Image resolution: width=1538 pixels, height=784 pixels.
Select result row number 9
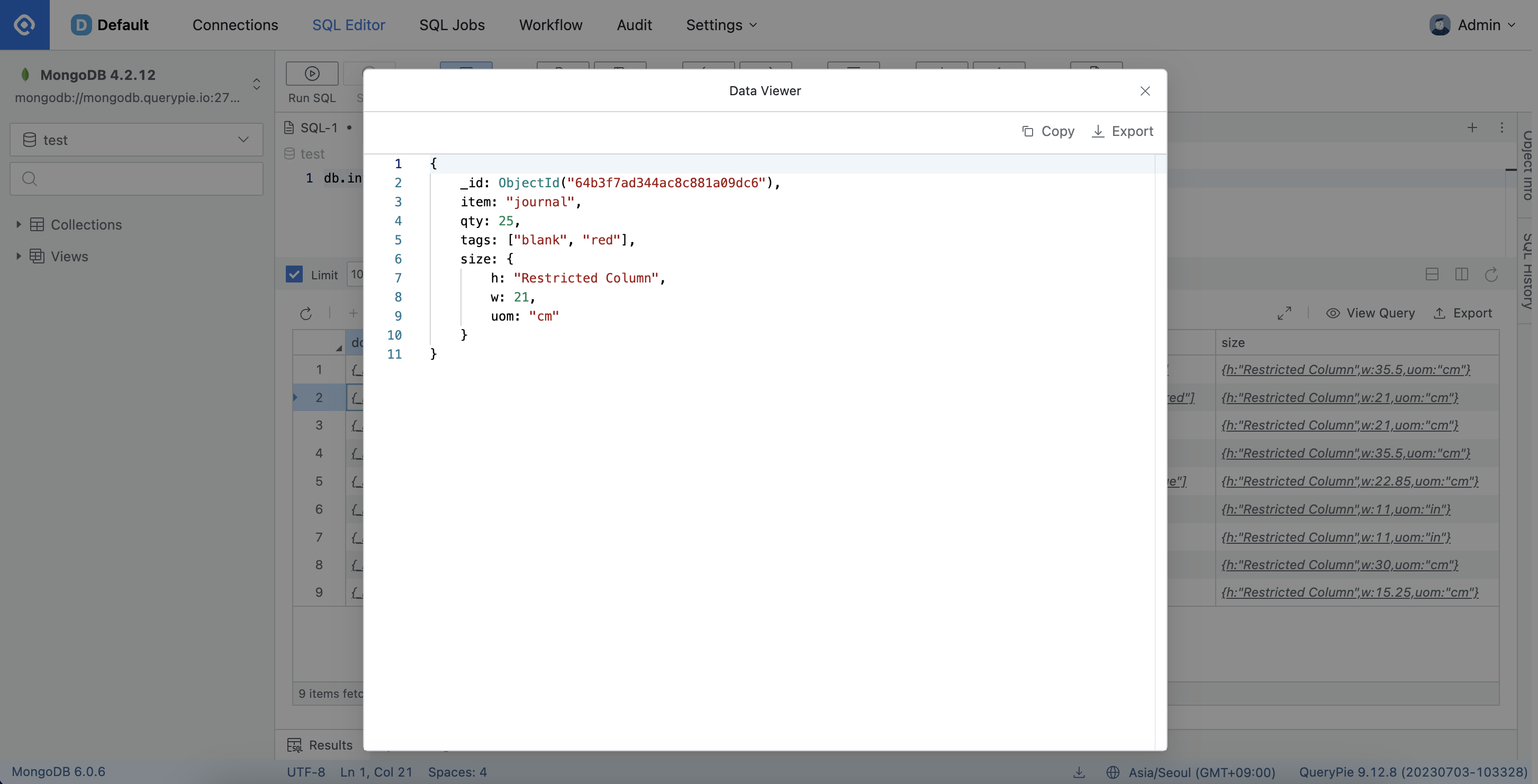[319, 592]
